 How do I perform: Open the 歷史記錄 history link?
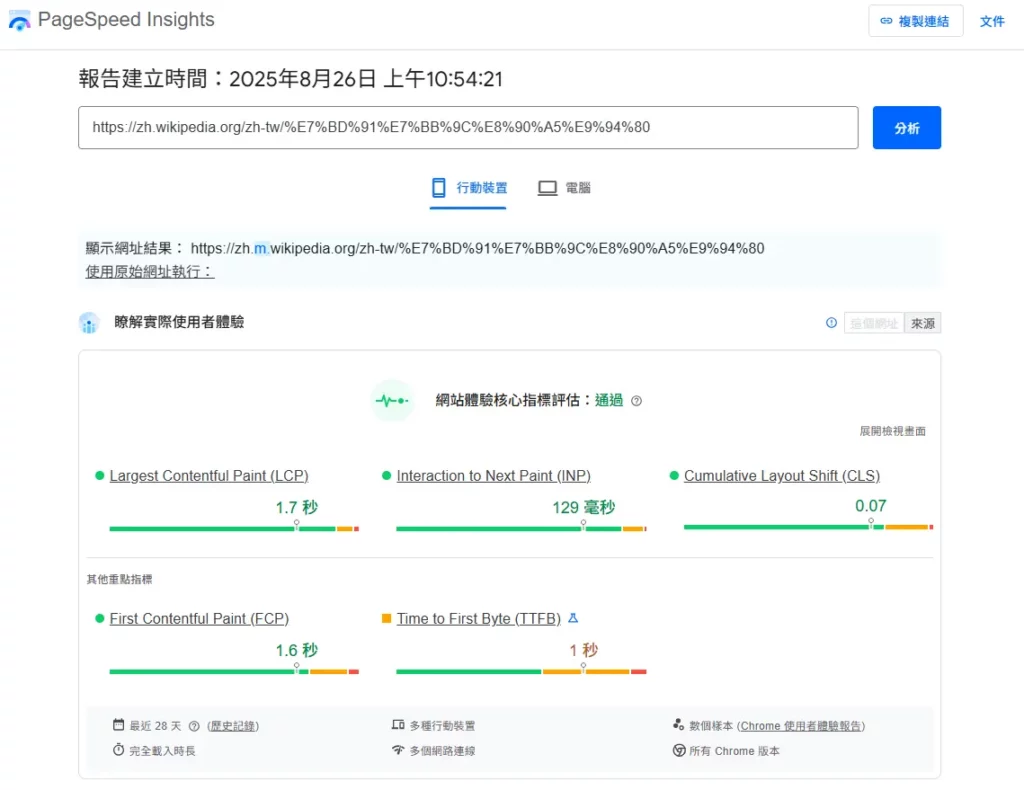(233, 726)
